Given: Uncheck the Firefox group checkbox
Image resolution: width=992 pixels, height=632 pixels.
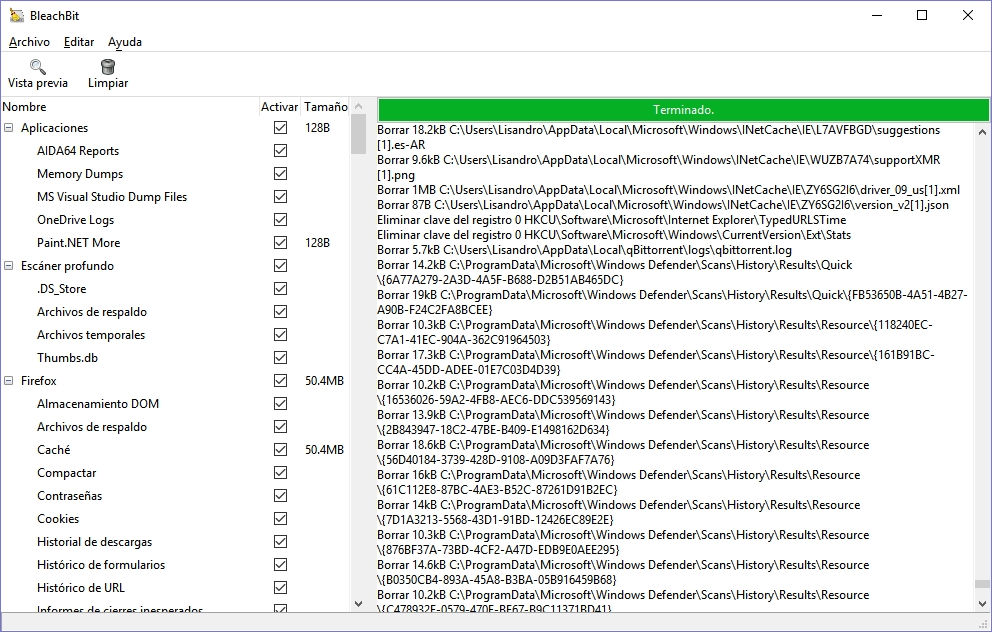Looking at the screenshot, I should [x=280, y=381].
